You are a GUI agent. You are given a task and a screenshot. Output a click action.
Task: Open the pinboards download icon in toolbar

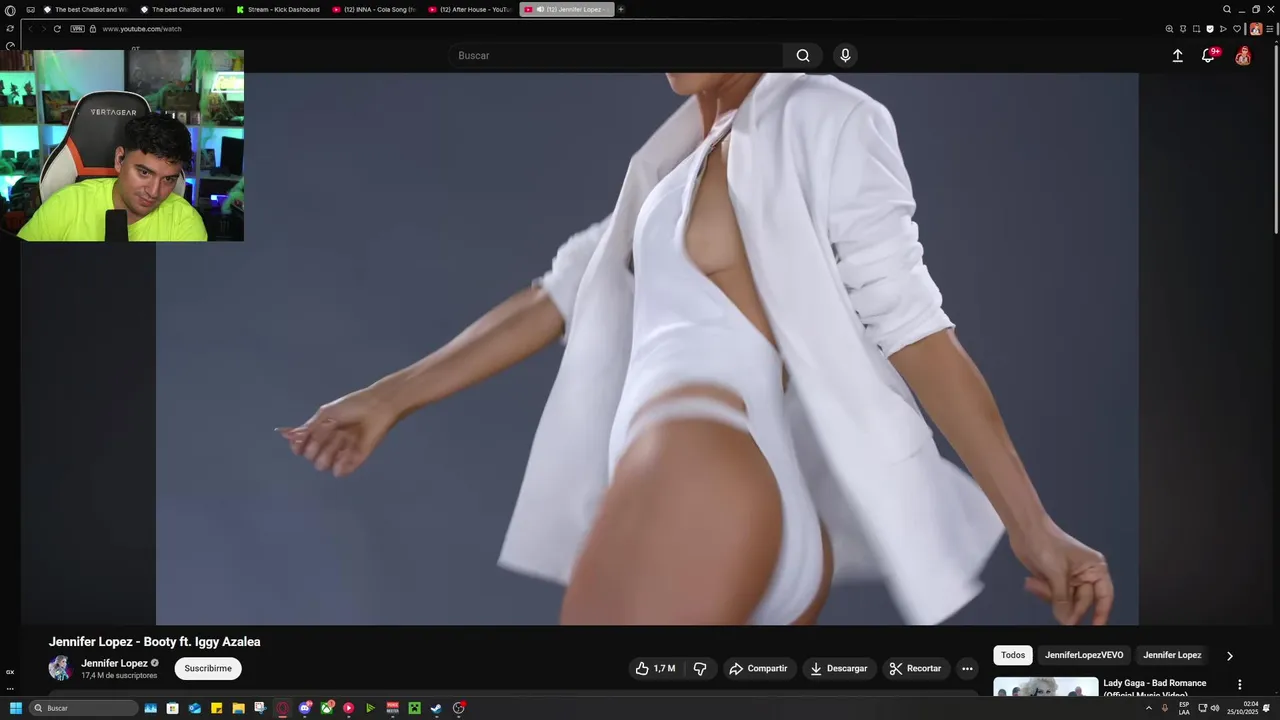(1183, 29)
